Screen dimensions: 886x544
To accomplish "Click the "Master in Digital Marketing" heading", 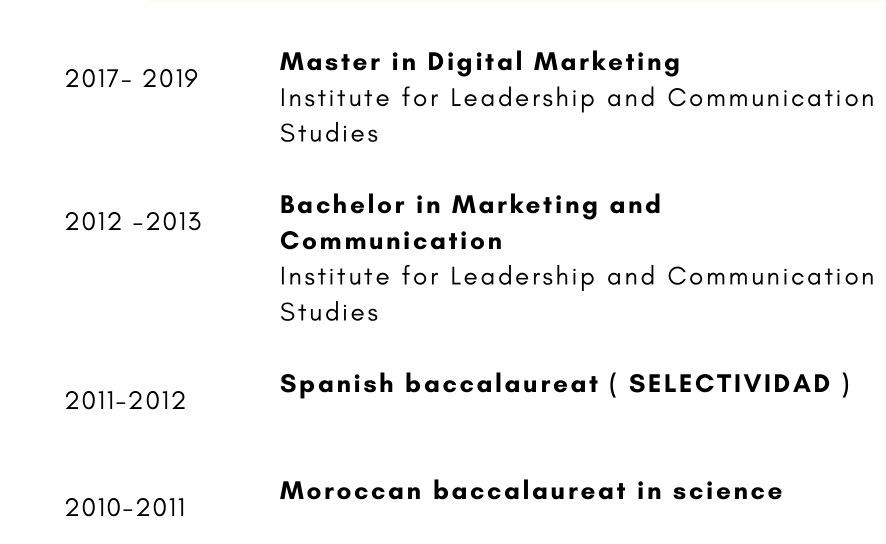I will pyautogui.click(x=480, y=62).
